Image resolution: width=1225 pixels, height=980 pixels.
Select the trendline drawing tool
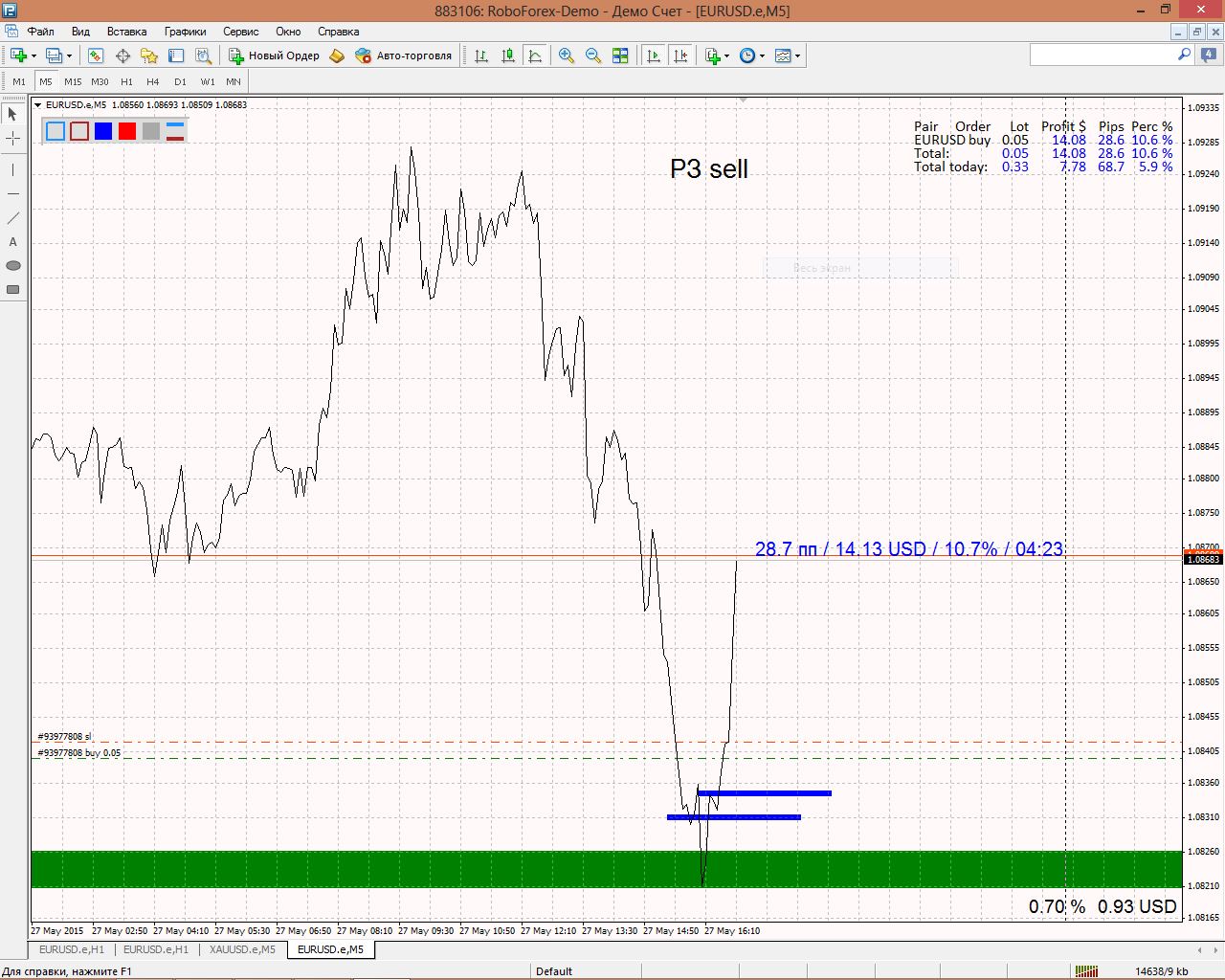pos(13,218)
